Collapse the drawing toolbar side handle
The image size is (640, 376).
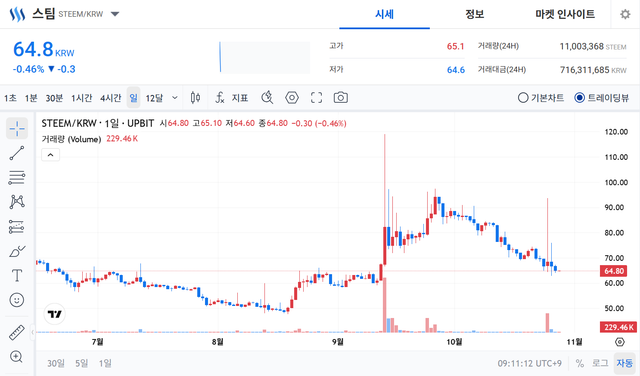(x=33, y=332)
